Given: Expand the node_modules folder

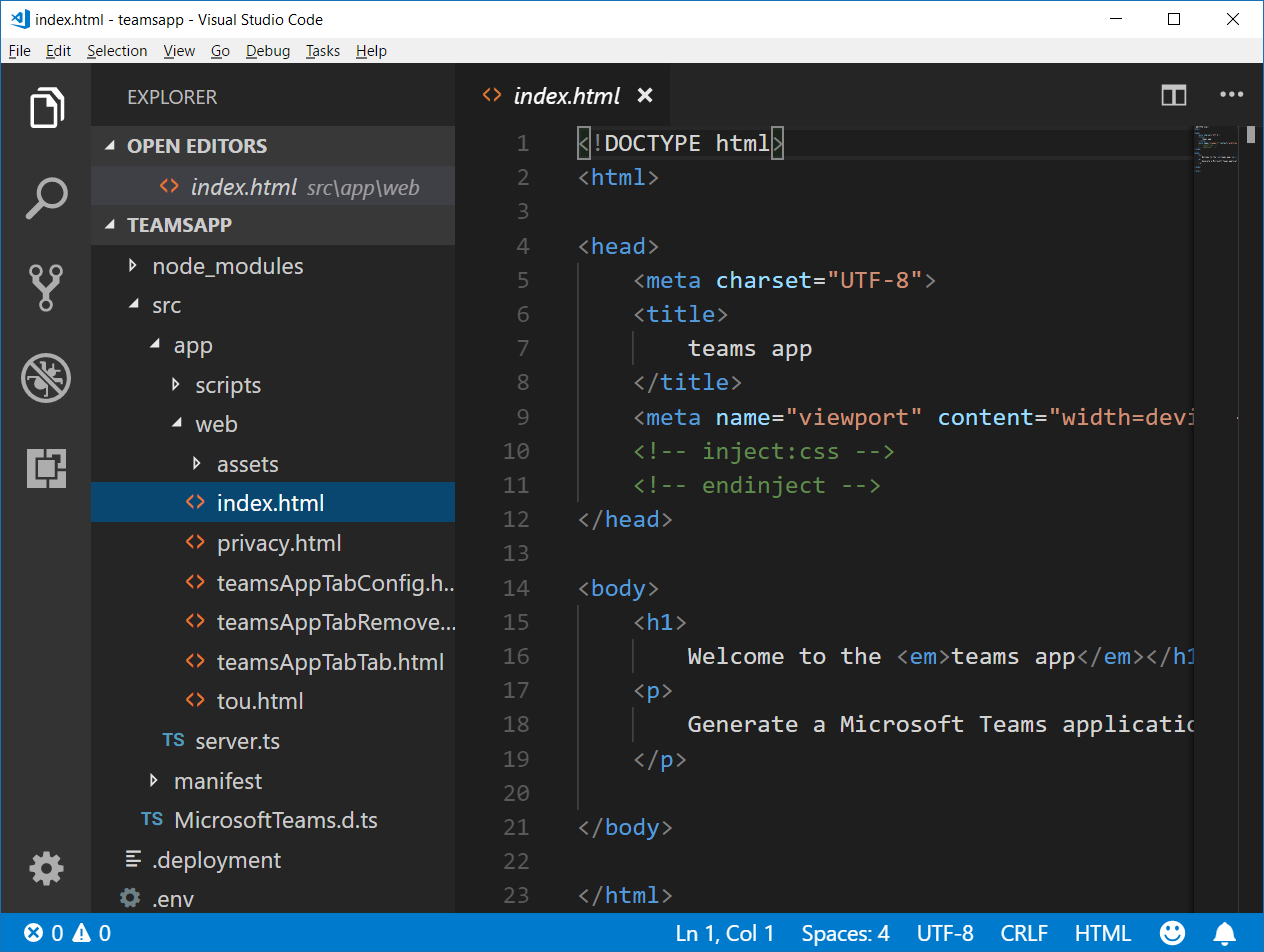Looking at the screenshot, I should click(x=132, y=266).
